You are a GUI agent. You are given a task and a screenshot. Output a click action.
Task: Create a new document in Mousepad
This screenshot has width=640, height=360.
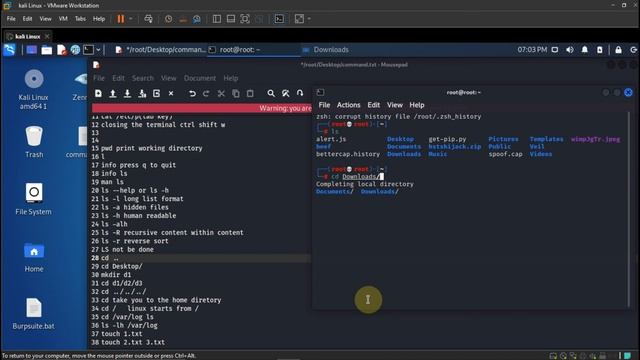tap(98, 93)
